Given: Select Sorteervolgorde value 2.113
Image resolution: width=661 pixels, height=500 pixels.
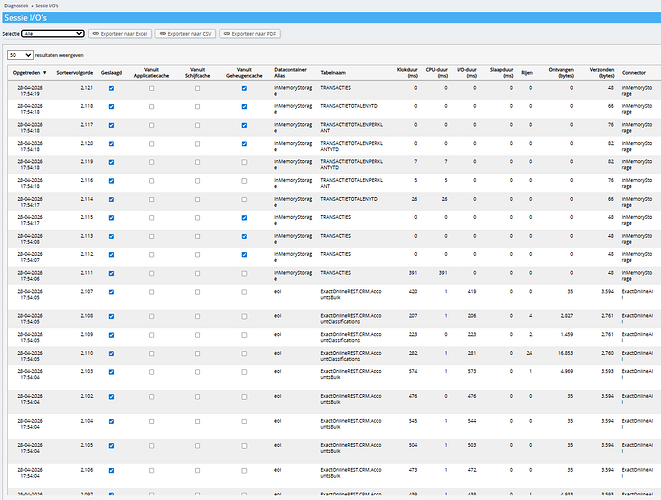Looking at the screenshot, I should [x=86, y=236].
